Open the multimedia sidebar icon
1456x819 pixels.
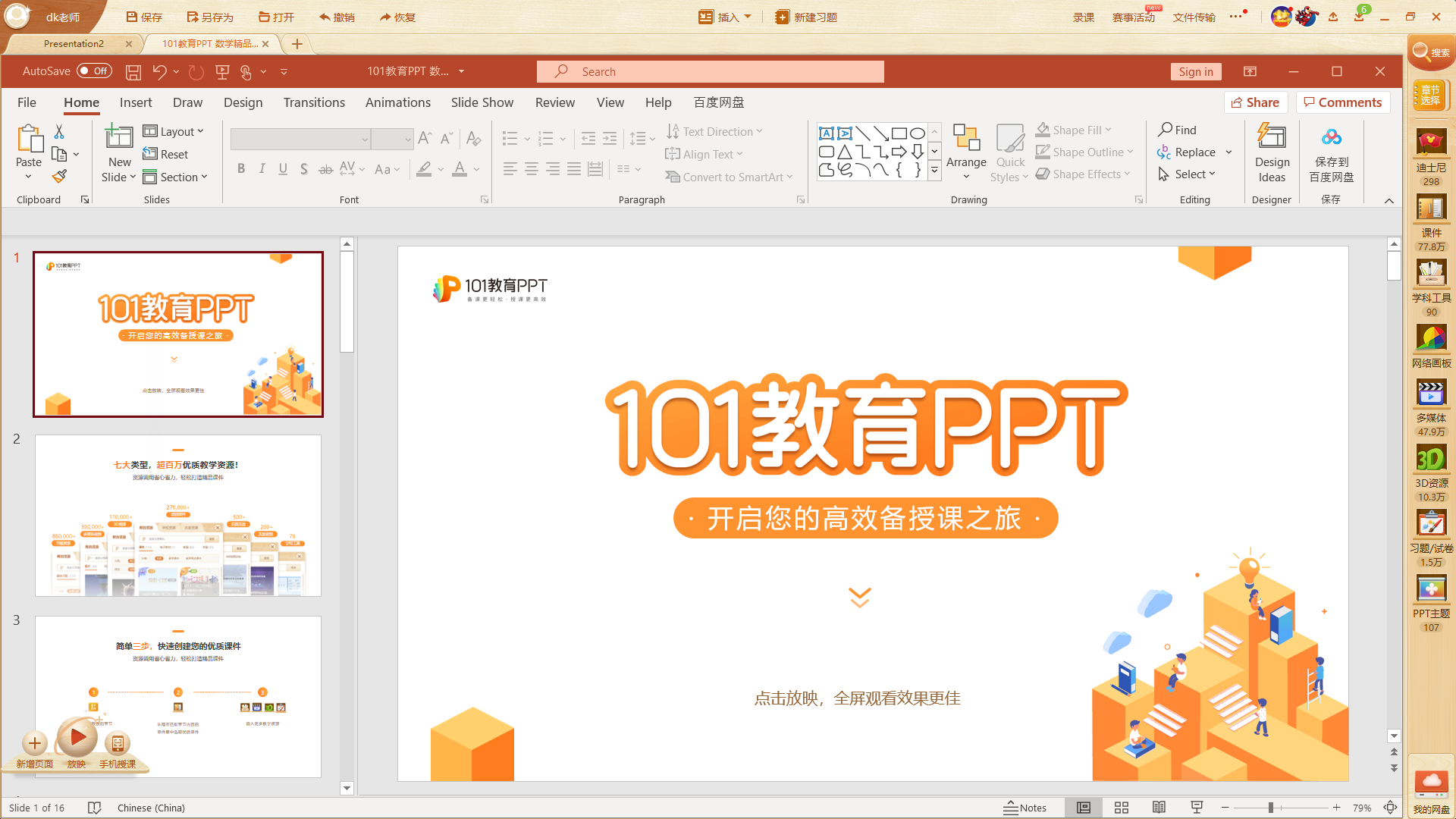point(1431,394)
